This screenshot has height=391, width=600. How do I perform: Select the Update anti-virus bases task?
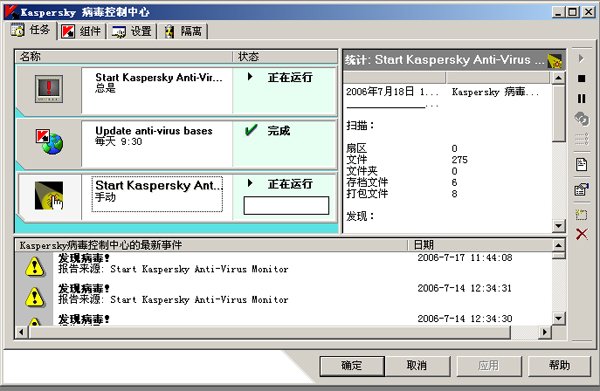[176, 144]
